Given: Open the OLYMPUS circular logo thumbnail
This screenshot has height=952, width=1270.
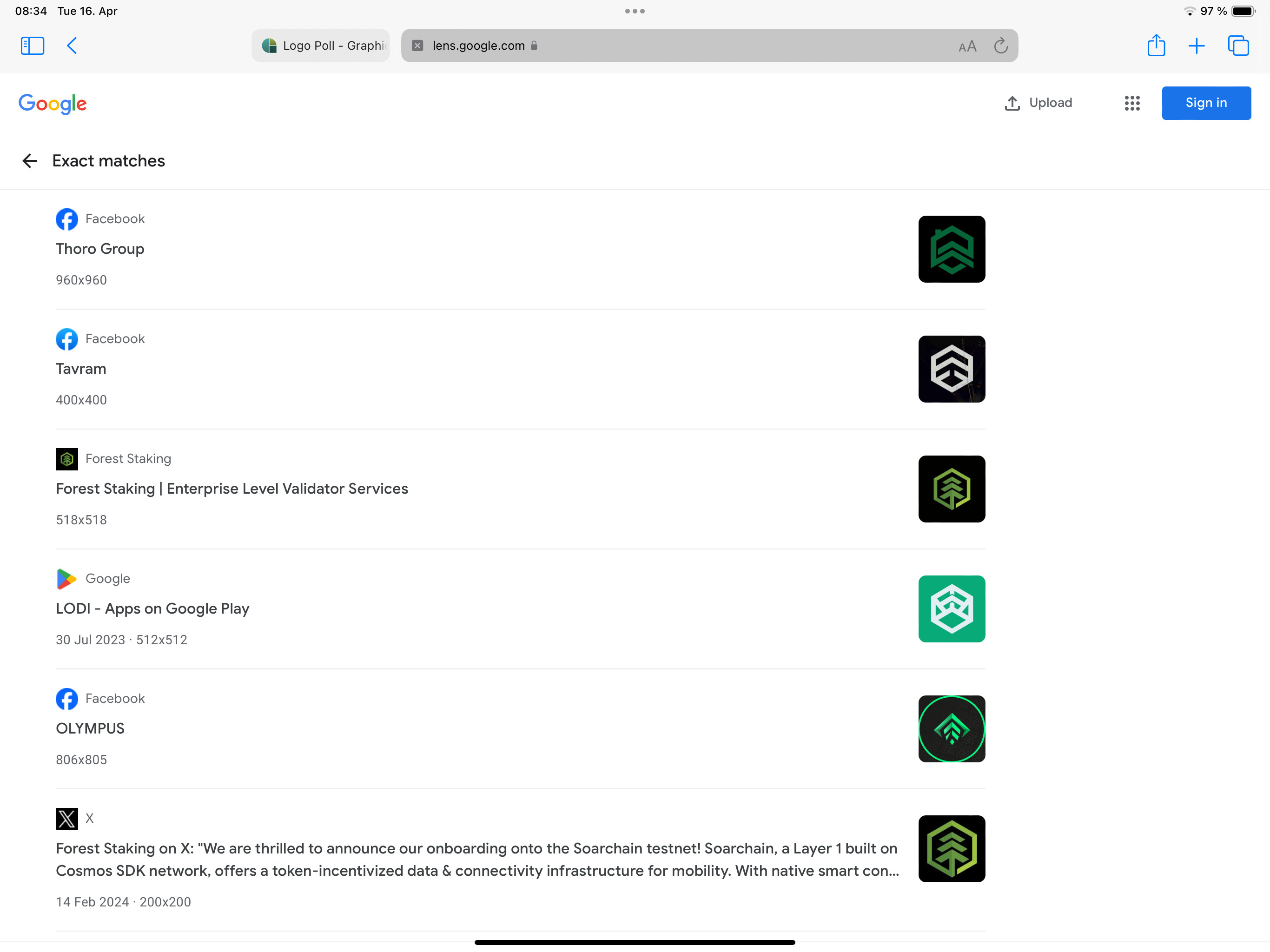Looking at the screenshot, I should click(x=952, y=728).
